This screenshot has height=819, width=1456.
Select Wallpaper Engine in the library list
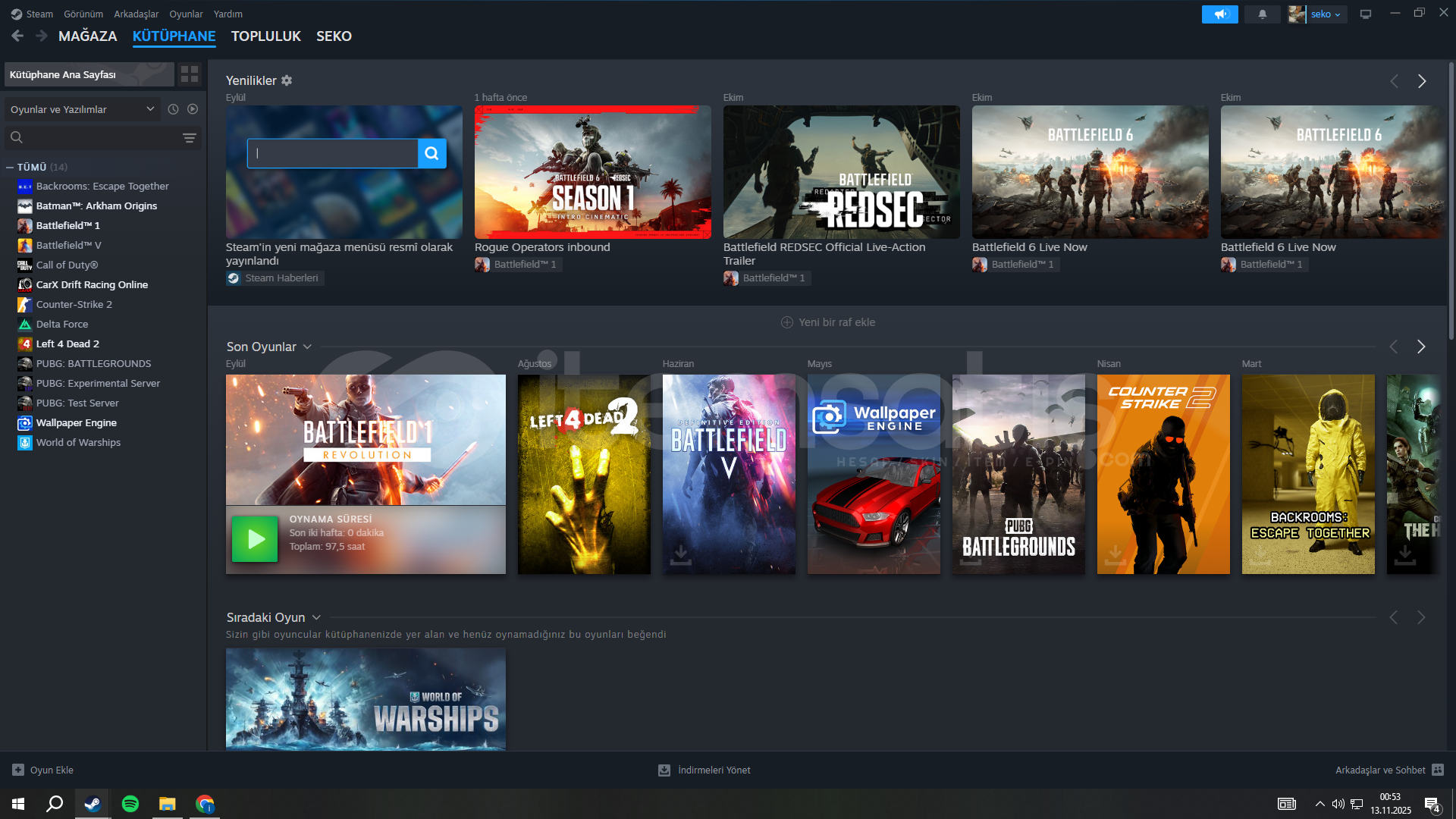pyautogui.click(x=76, y=422)
